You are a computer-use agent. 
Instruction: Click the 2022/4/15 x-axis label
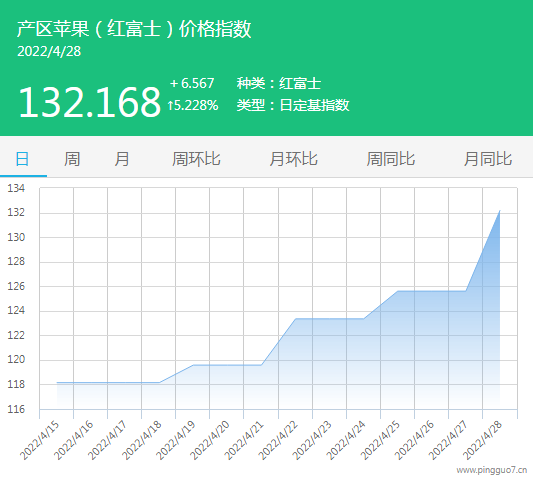click(x=40, y=440)
